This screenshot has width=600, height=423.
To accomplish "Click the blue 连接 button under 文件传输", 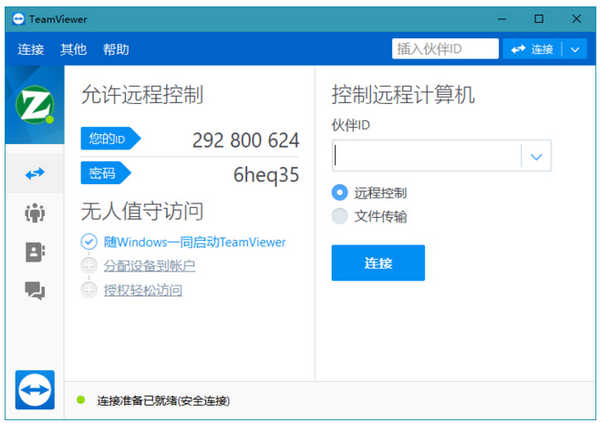I will click(x=378, y=263).
